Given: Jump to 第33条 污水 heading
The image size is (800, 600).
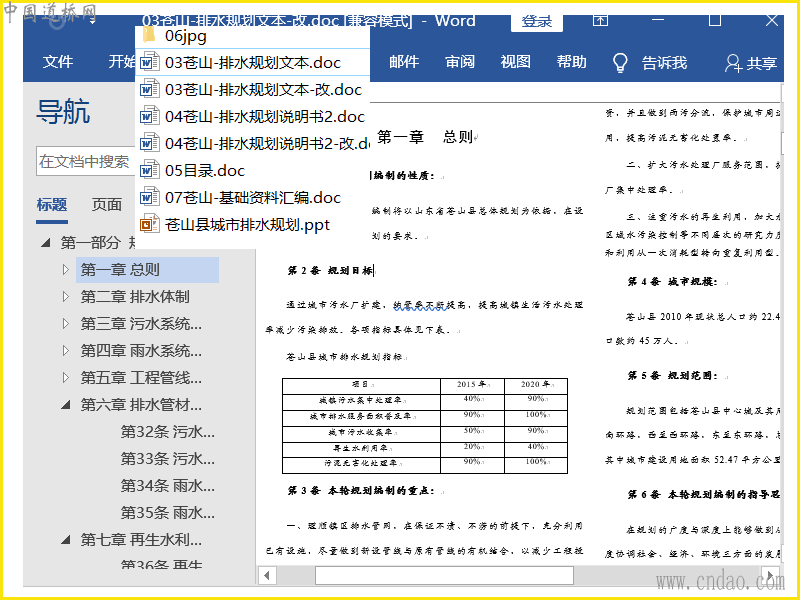Looking at the screenshot, I should point(167,459).
